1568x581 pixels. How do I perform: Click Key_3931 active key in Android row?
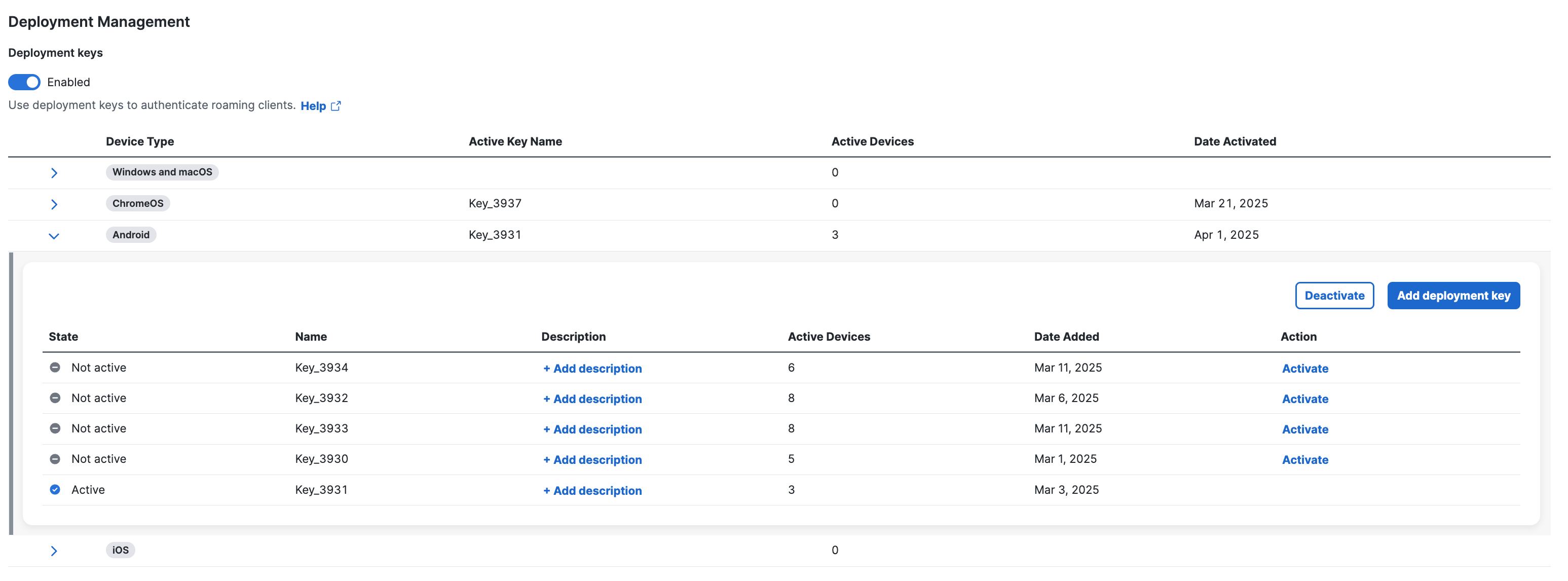(x=495, y=235)
